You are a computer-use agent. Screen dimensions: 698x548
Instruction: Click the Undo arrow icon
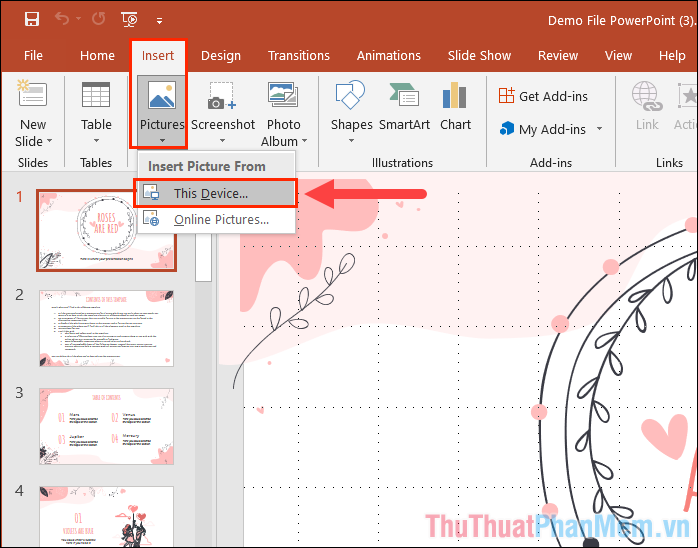pos(62,19)
